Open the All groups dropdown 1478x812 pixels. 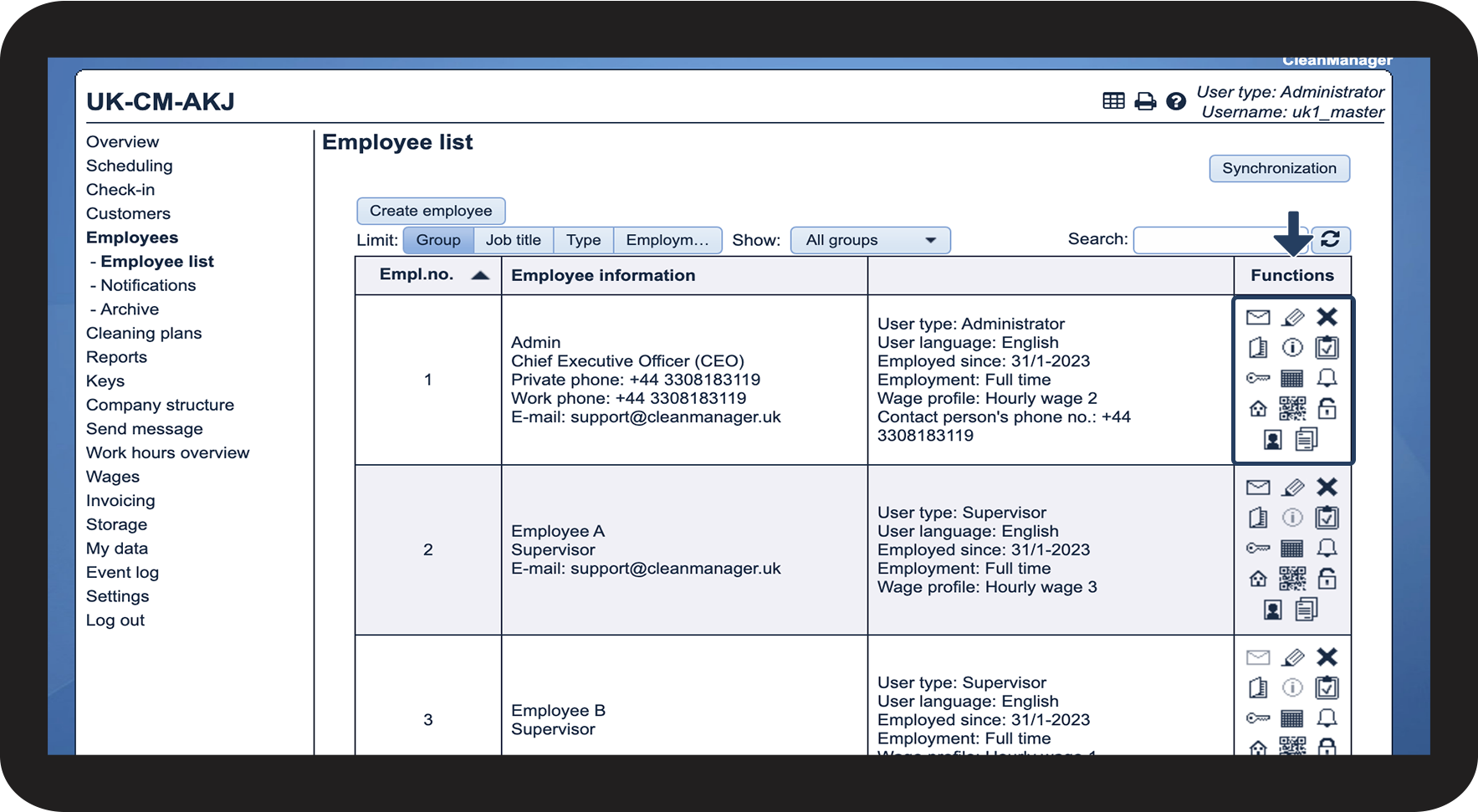click(870, 240)
